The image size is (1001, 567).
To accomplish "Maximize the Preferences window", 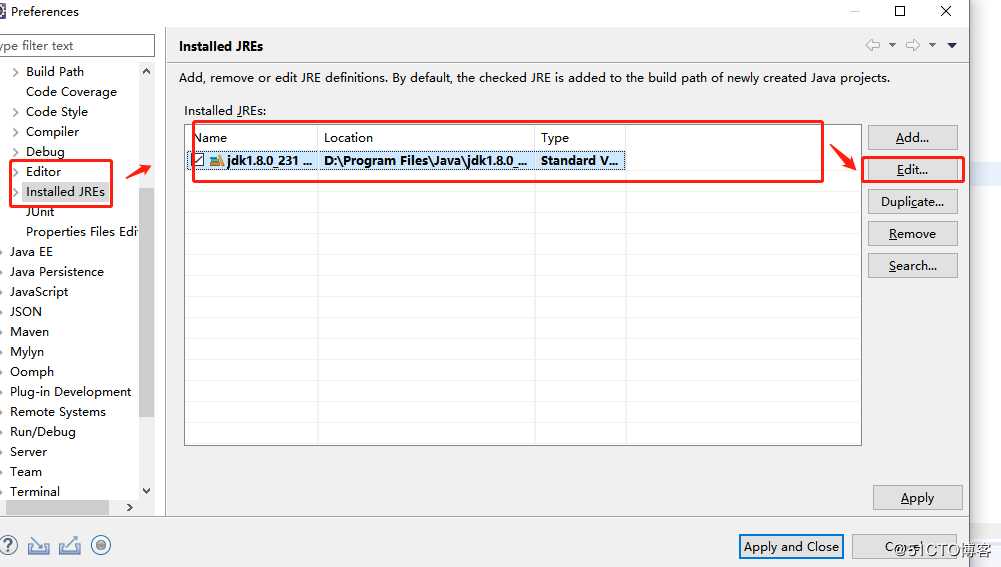I will pos(900,11).
